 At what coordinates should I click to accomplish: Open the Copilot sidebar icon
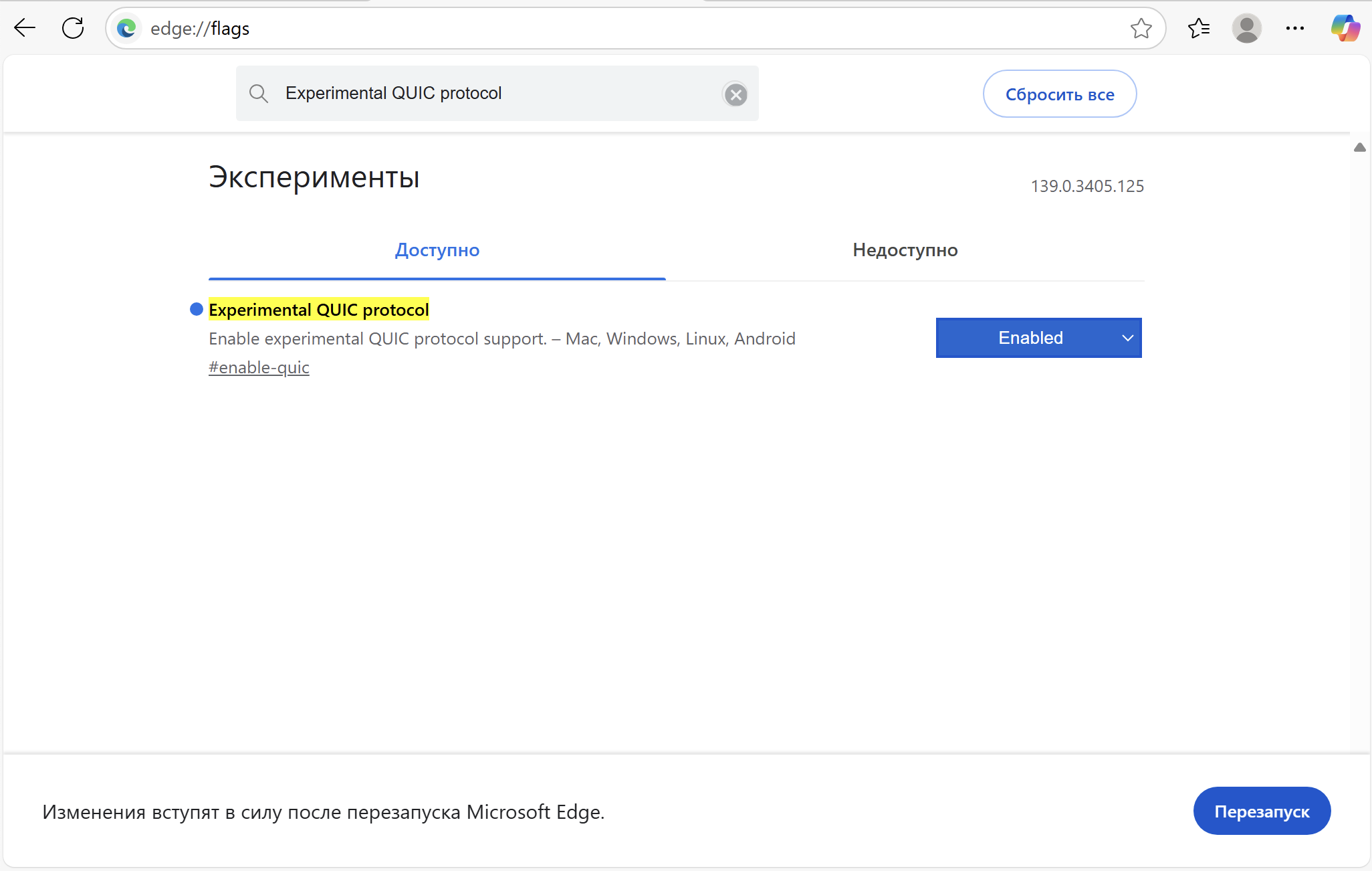(1345, 28)
